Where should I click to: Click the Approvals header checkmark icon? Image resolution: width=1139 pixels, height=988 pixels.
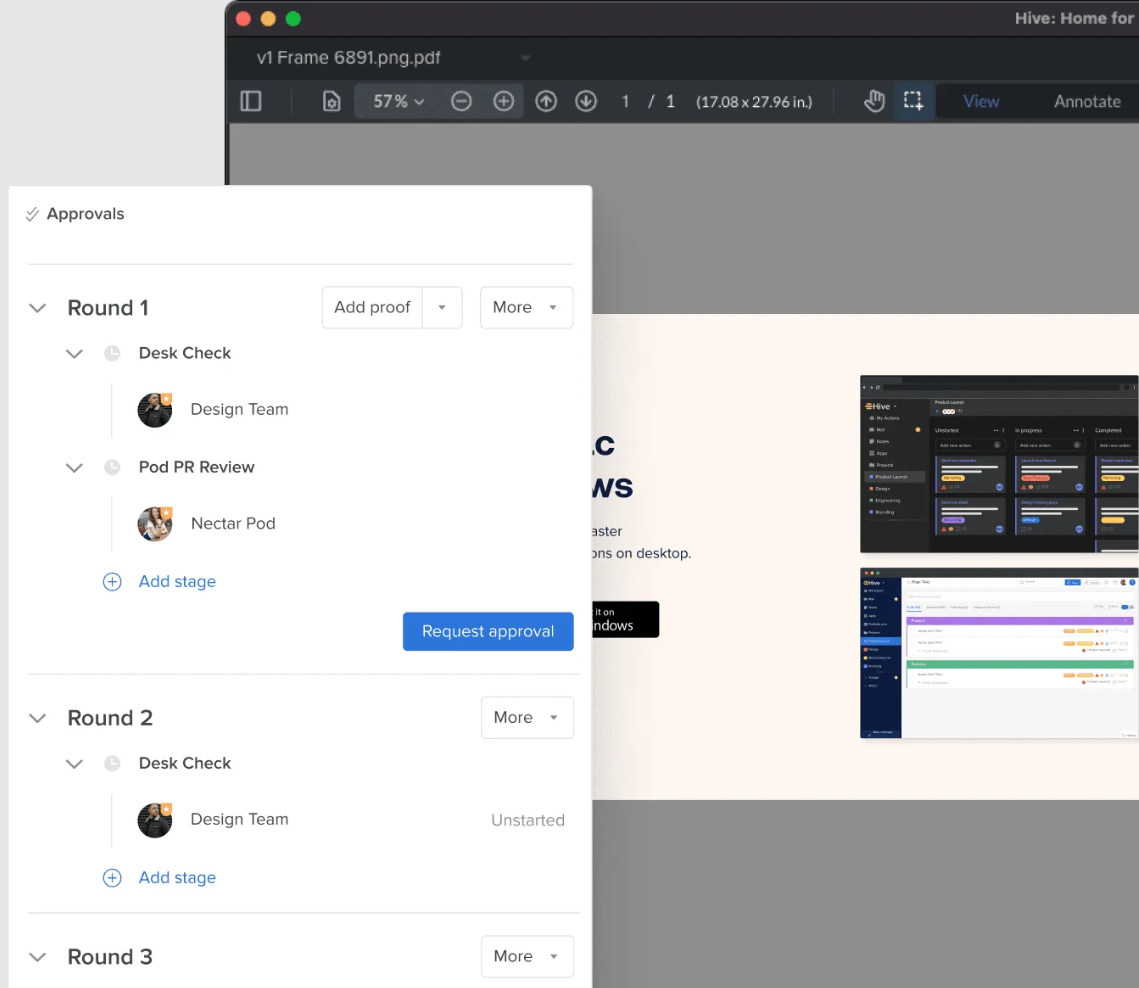[32, 214]
